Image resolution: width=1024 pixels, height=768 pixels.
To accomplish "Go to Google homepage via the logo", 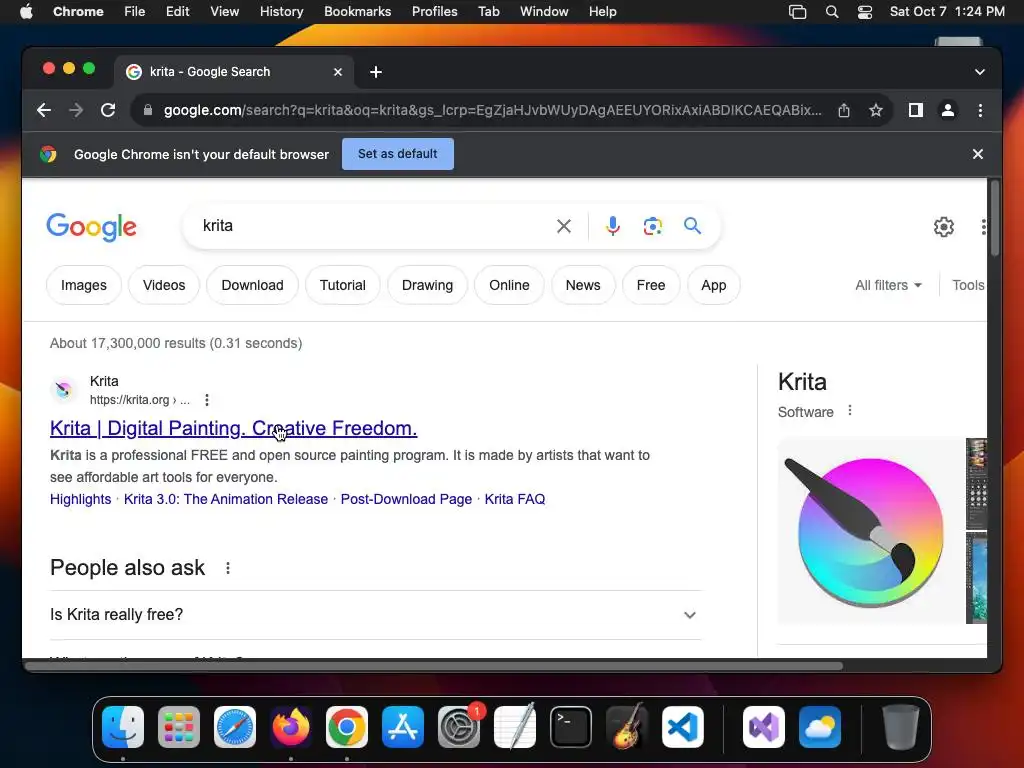I will [x=91, y=227].
